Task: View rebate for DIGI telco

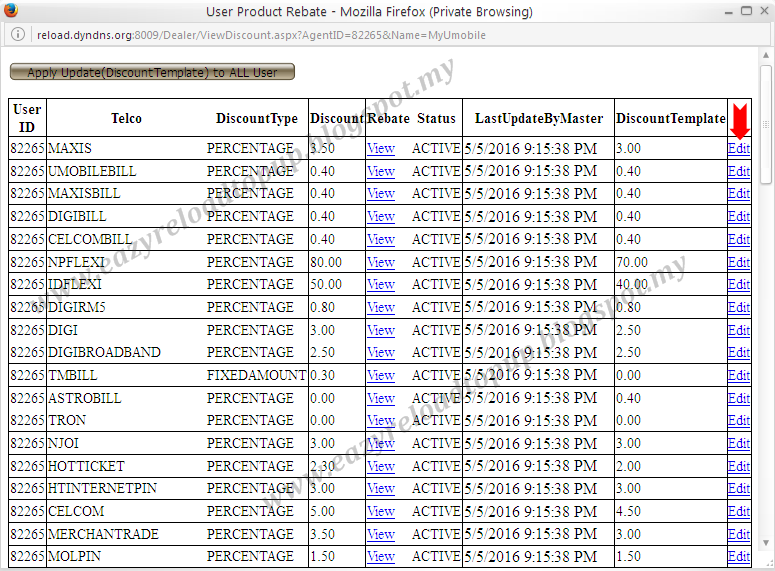Action: (381, 330)
